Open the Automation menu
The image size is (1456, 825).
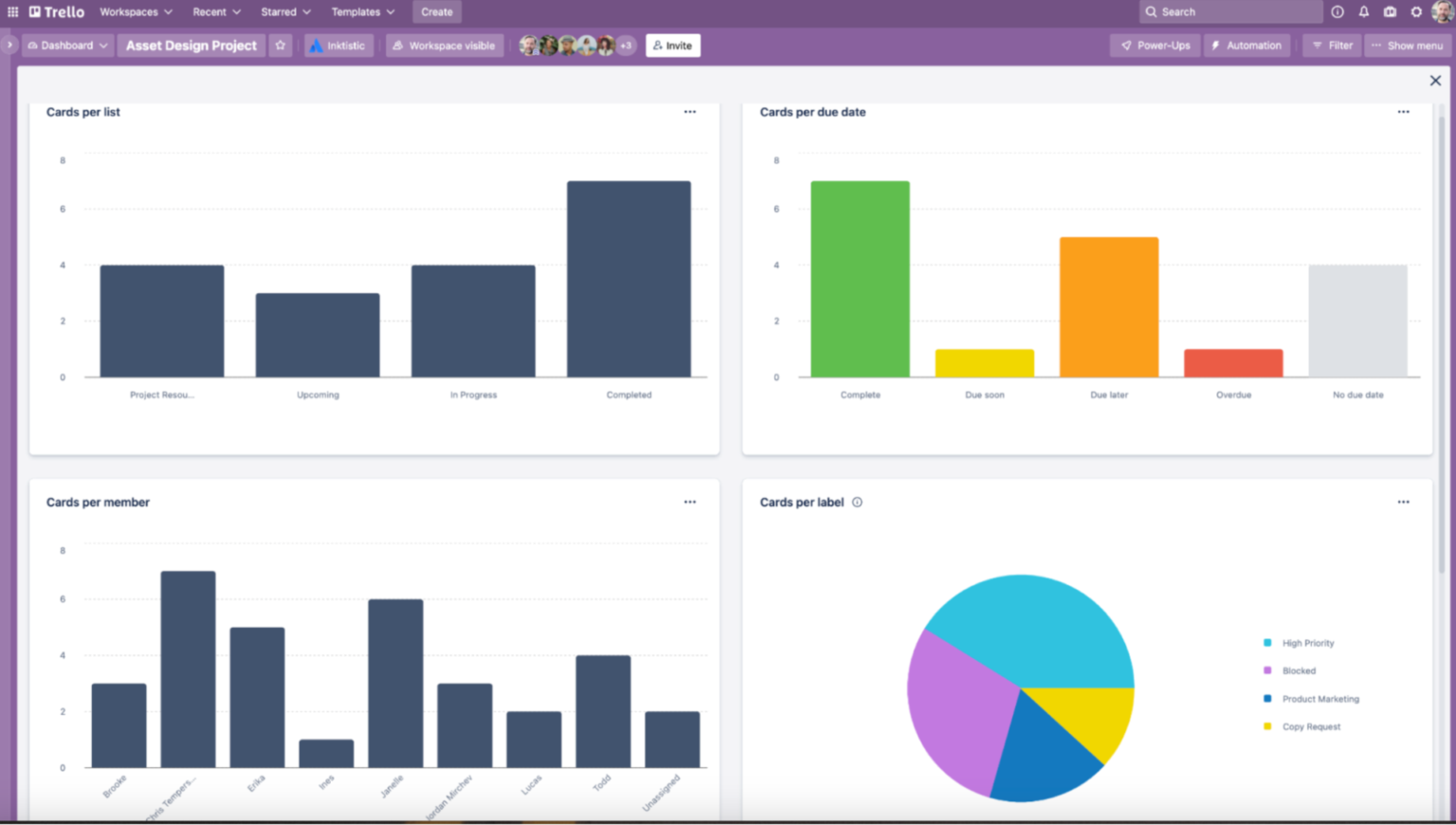pyautogui.click(x=1247, y=45)
